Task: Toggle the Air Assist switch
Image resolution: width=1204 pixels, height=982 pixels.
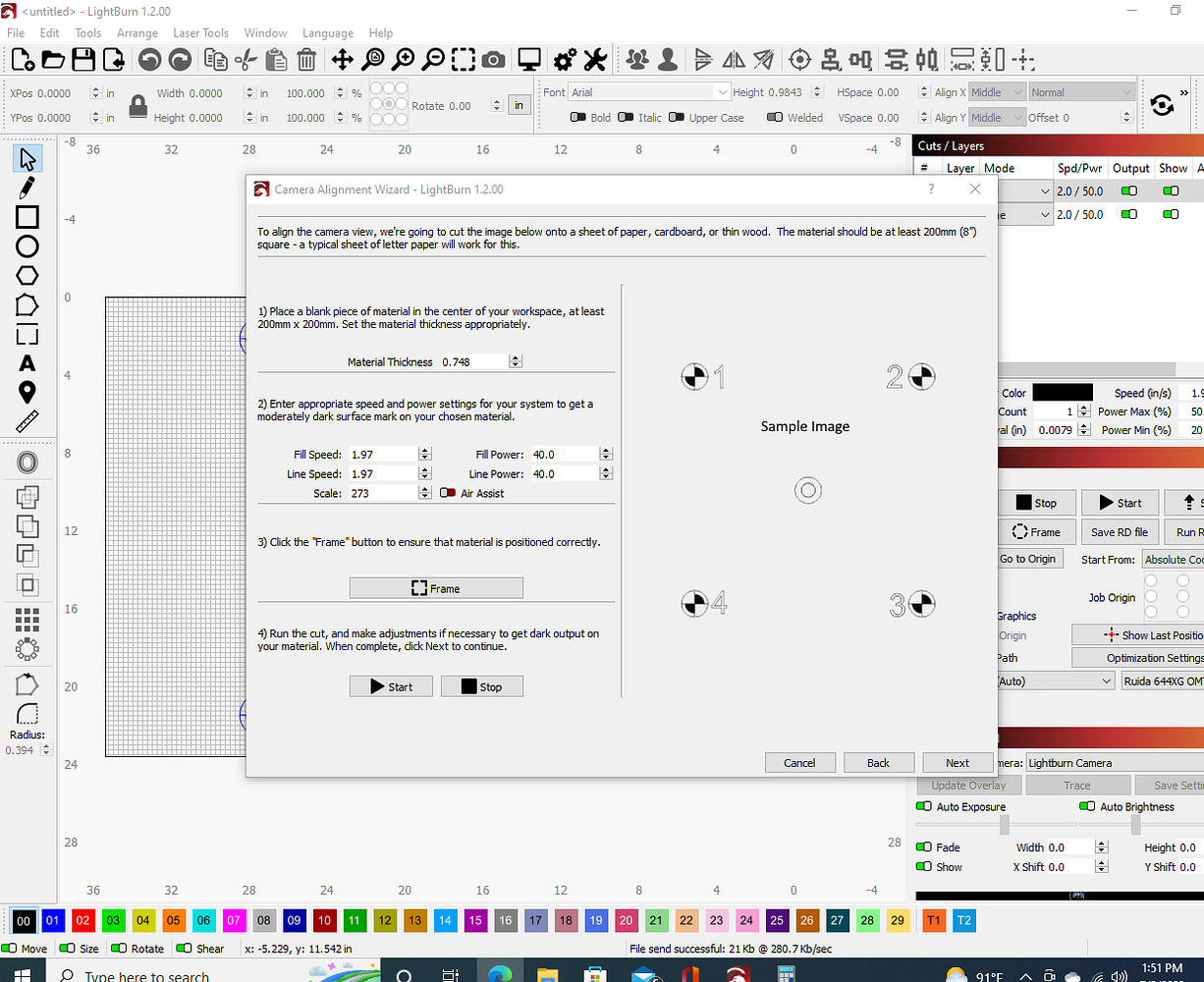Action: [x=448, y=493]
